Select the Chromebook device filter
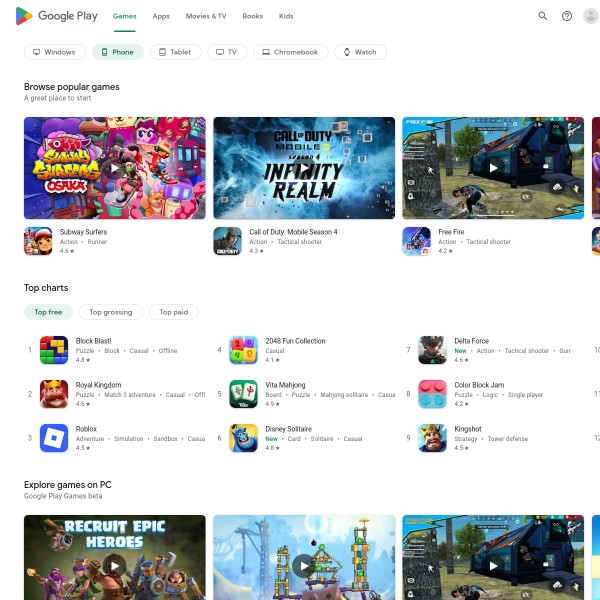This screenshot has height=600, width=600. coord(291,52)
